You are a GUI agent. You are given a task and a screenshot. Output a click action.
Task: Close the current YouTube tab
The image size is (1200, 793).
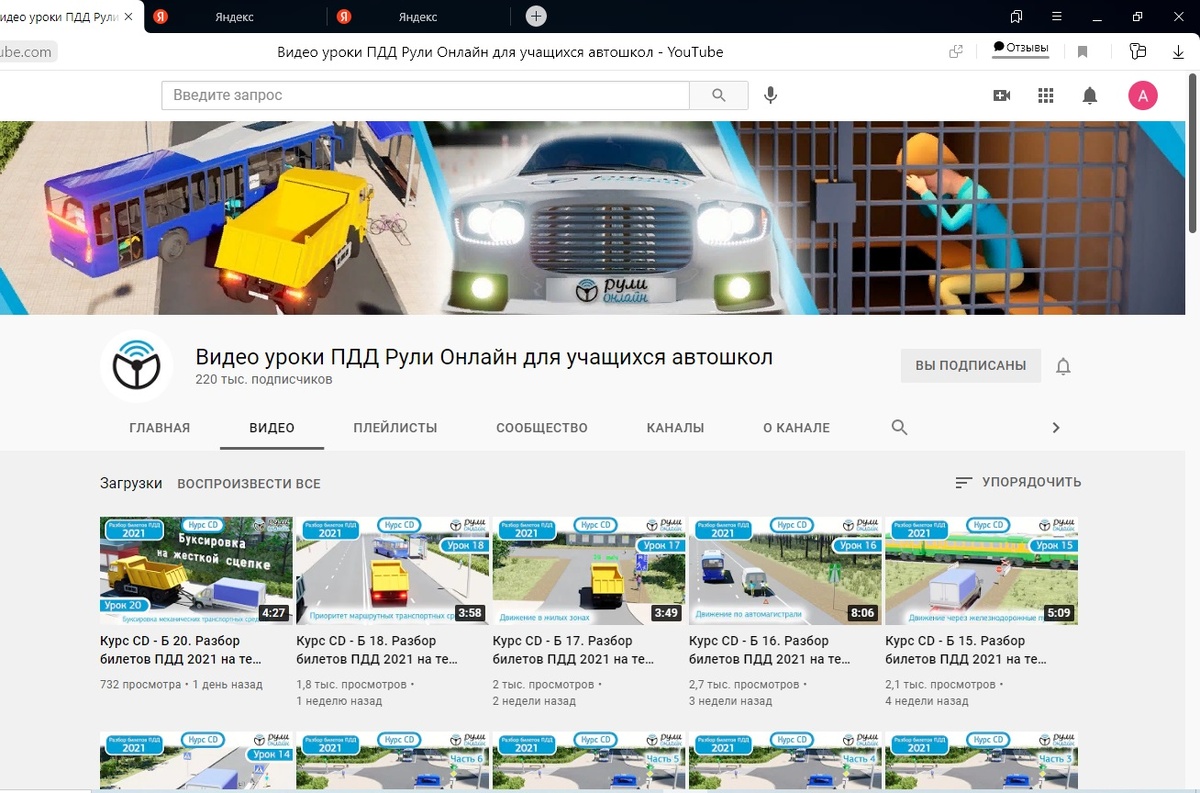pos(128,17)
